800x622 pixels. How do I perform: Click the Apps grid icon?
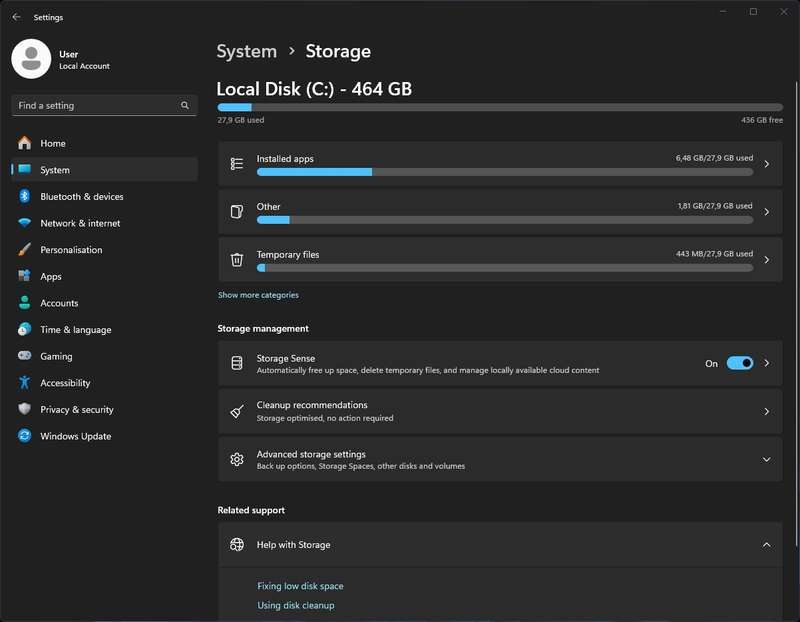(x=24, y=276)
